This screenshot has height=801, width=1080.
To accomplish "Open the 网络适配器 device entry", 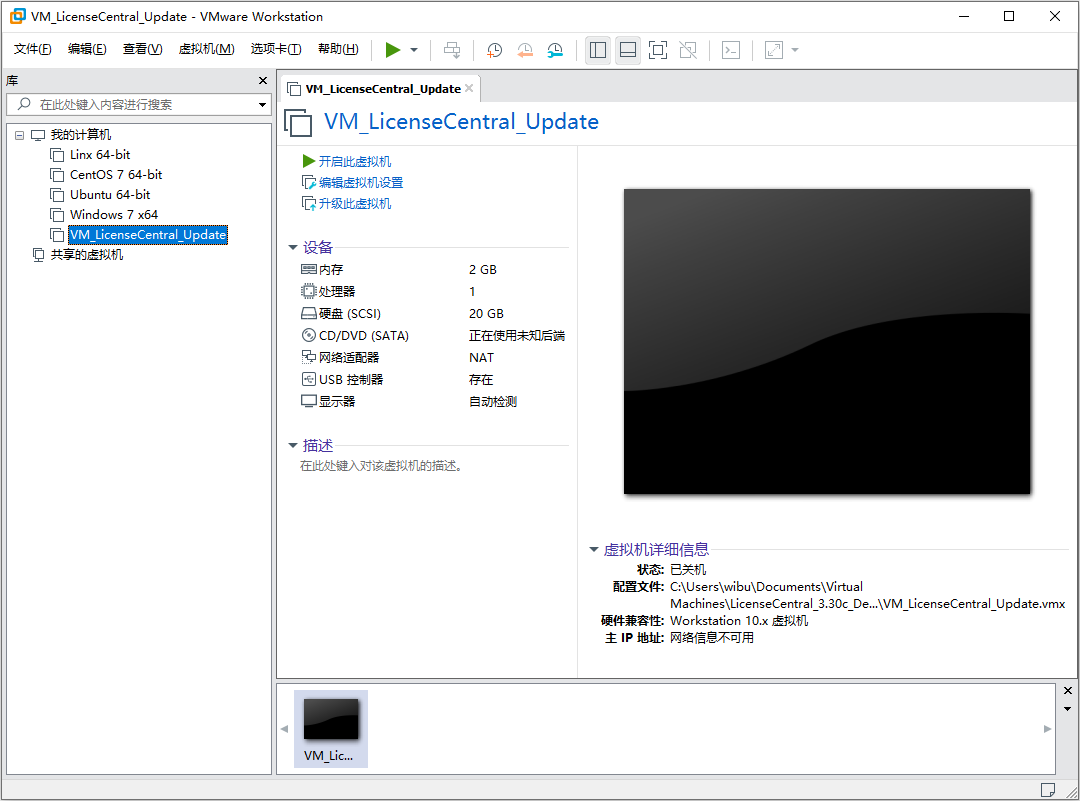I will click(x=340, y=358).
